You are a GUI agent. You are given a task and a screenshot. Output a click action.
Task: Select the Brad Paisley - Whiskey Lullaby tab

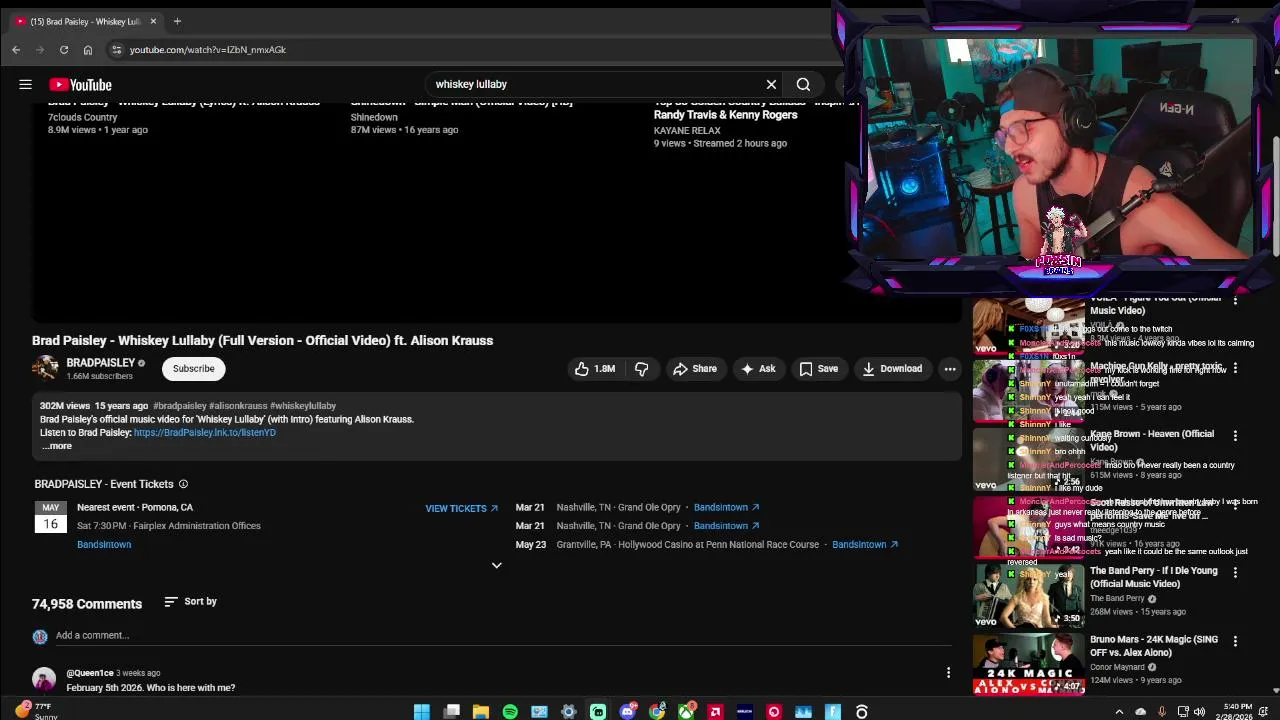point(84,21)
